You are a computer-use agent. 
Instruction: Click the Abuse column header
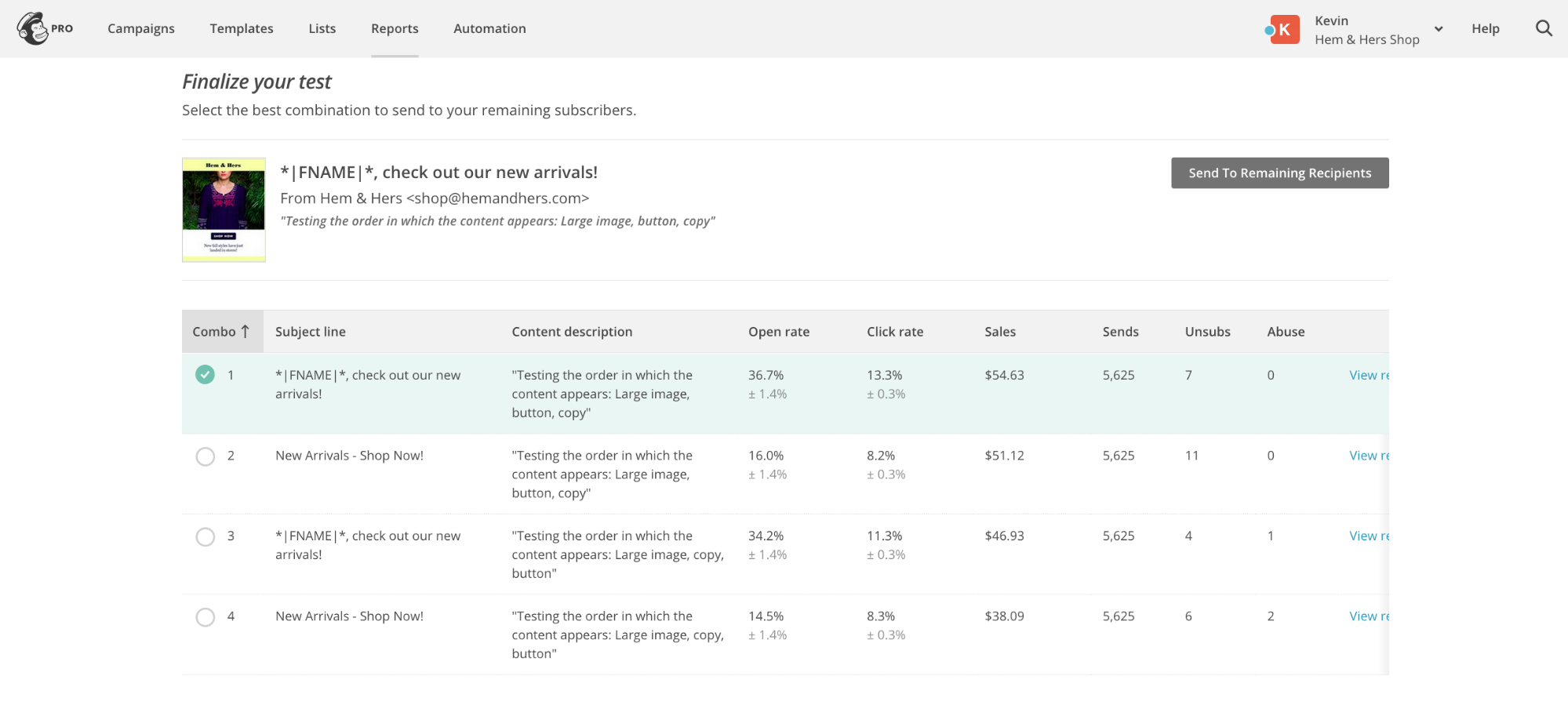point(1286,332)
